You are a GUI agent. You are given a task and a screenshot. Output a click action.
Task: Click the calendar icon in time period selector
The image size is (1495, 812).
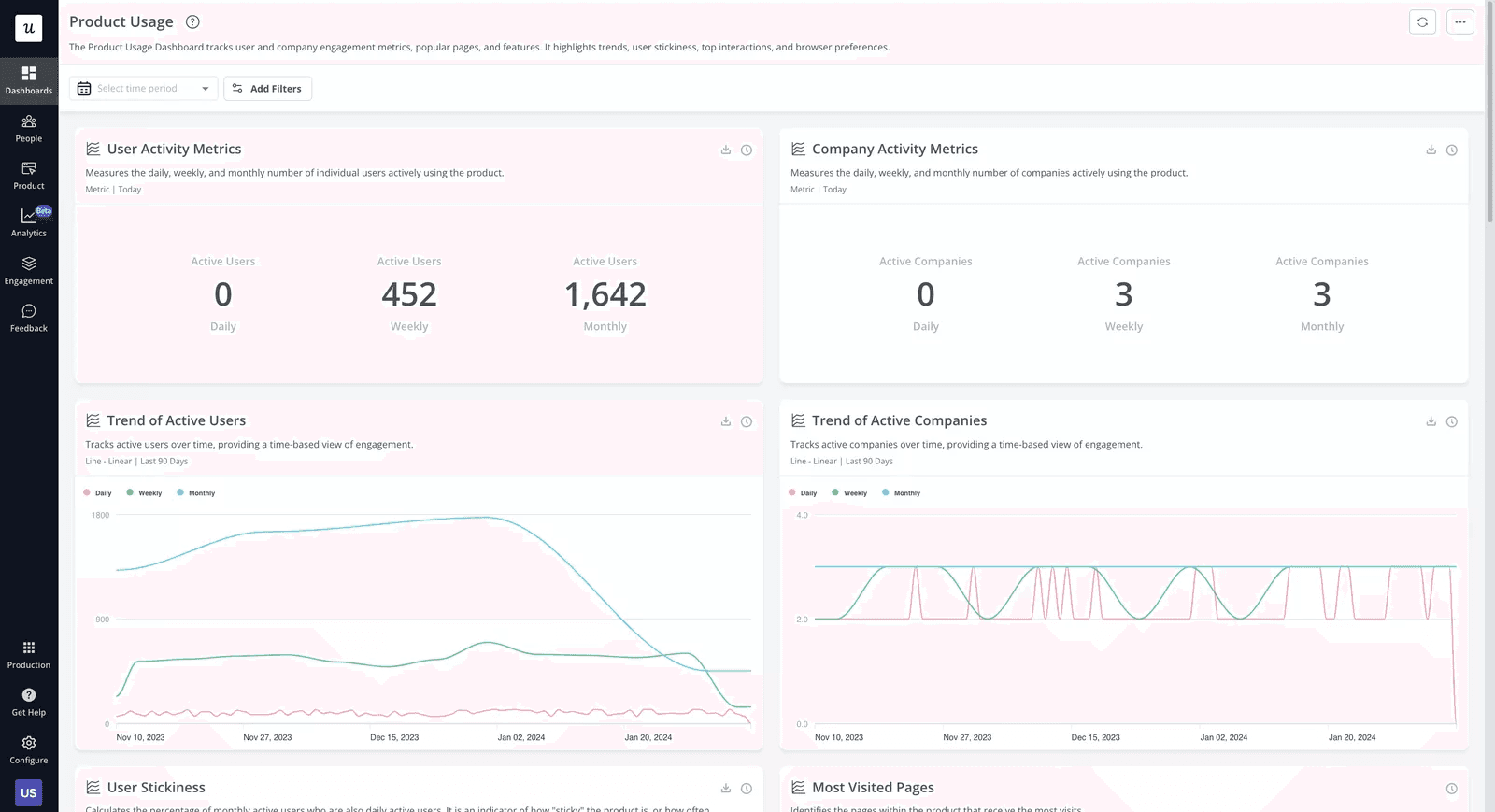(84, 89)
